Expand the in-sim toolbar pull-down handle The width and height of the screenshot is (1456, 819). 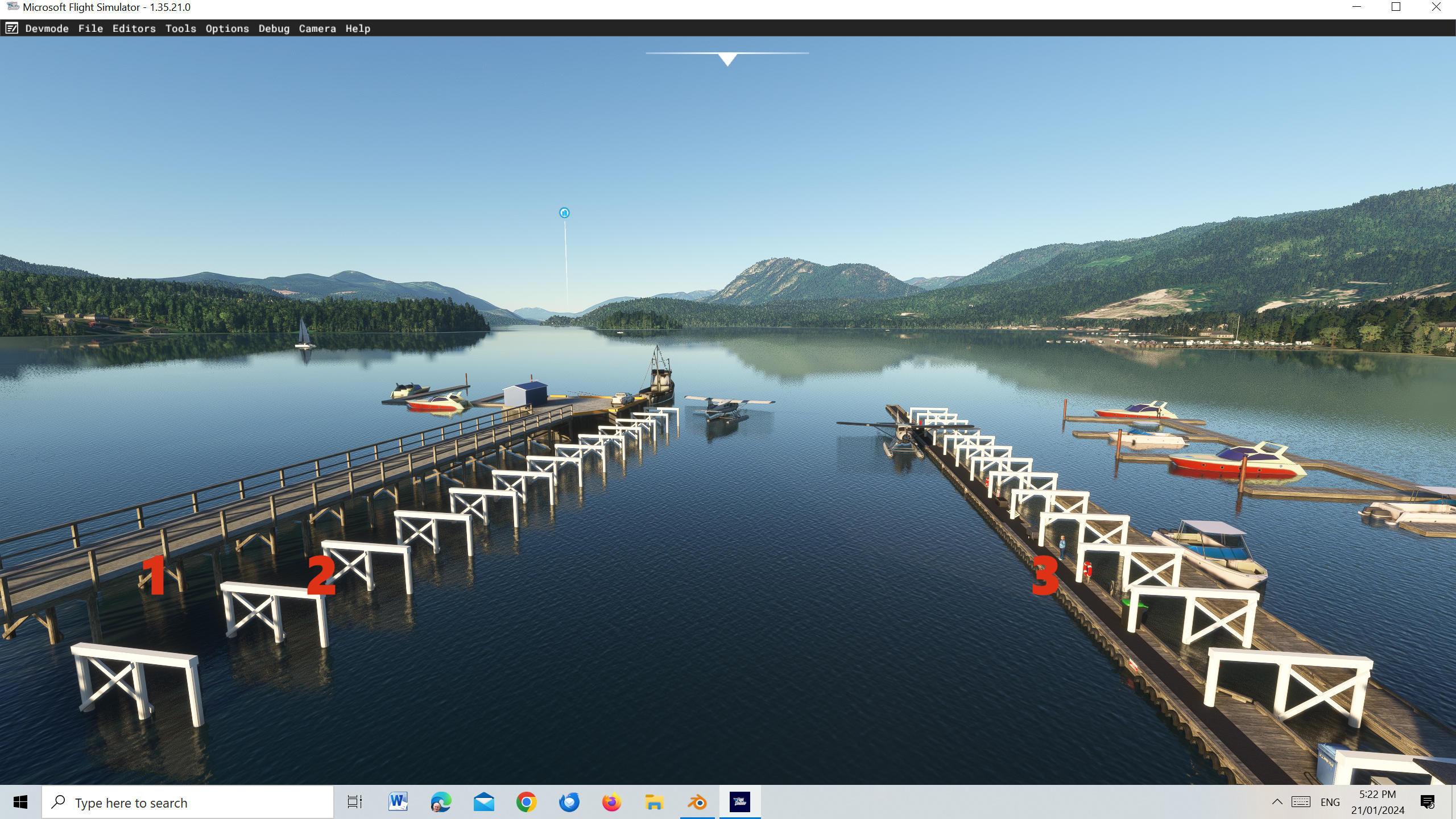click(x=727, y=59)
